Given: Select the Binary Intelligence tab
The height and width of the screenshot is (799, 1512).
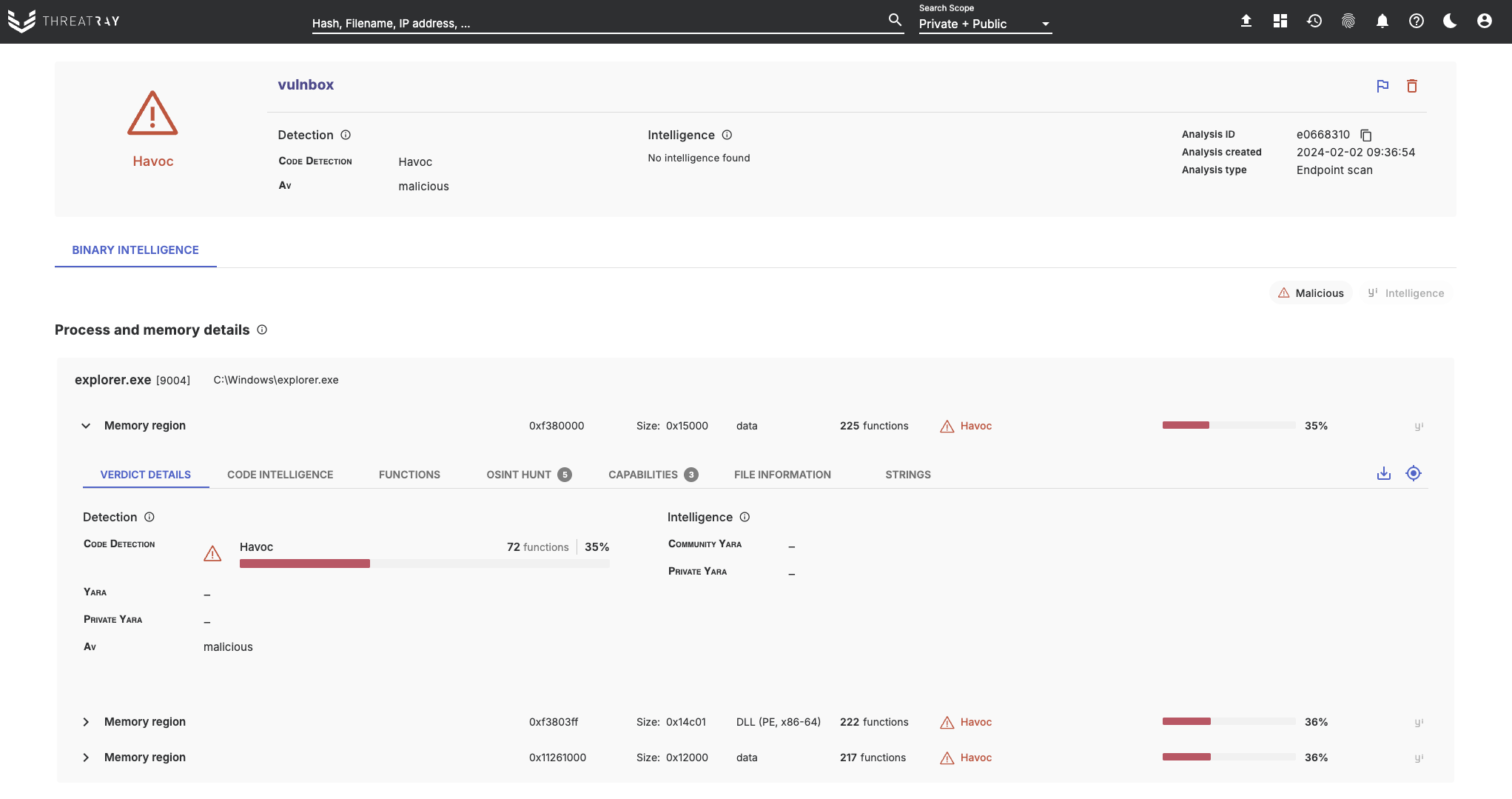Looking at the screenshot, I should (135, 250).
